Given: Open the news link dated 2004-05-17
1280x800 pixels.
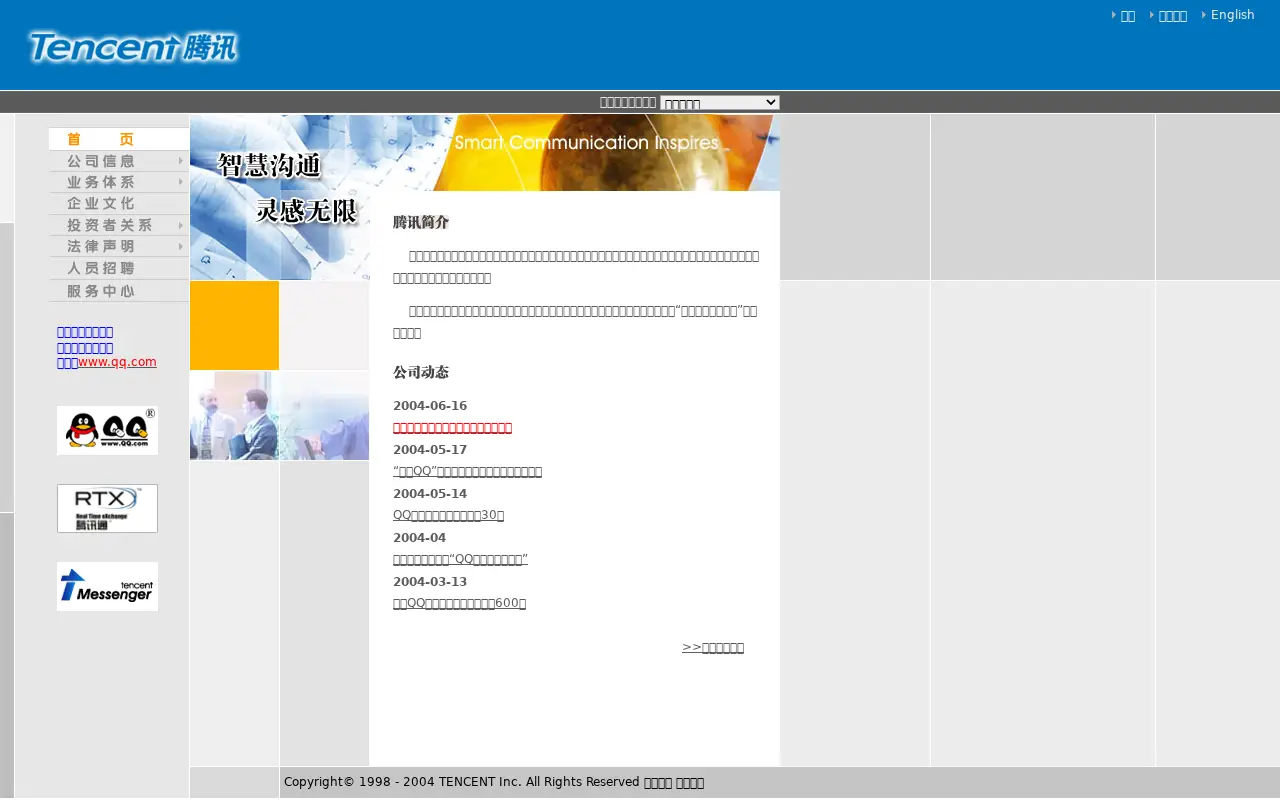Looking at the screenshot, I should [x=467, y=472].
